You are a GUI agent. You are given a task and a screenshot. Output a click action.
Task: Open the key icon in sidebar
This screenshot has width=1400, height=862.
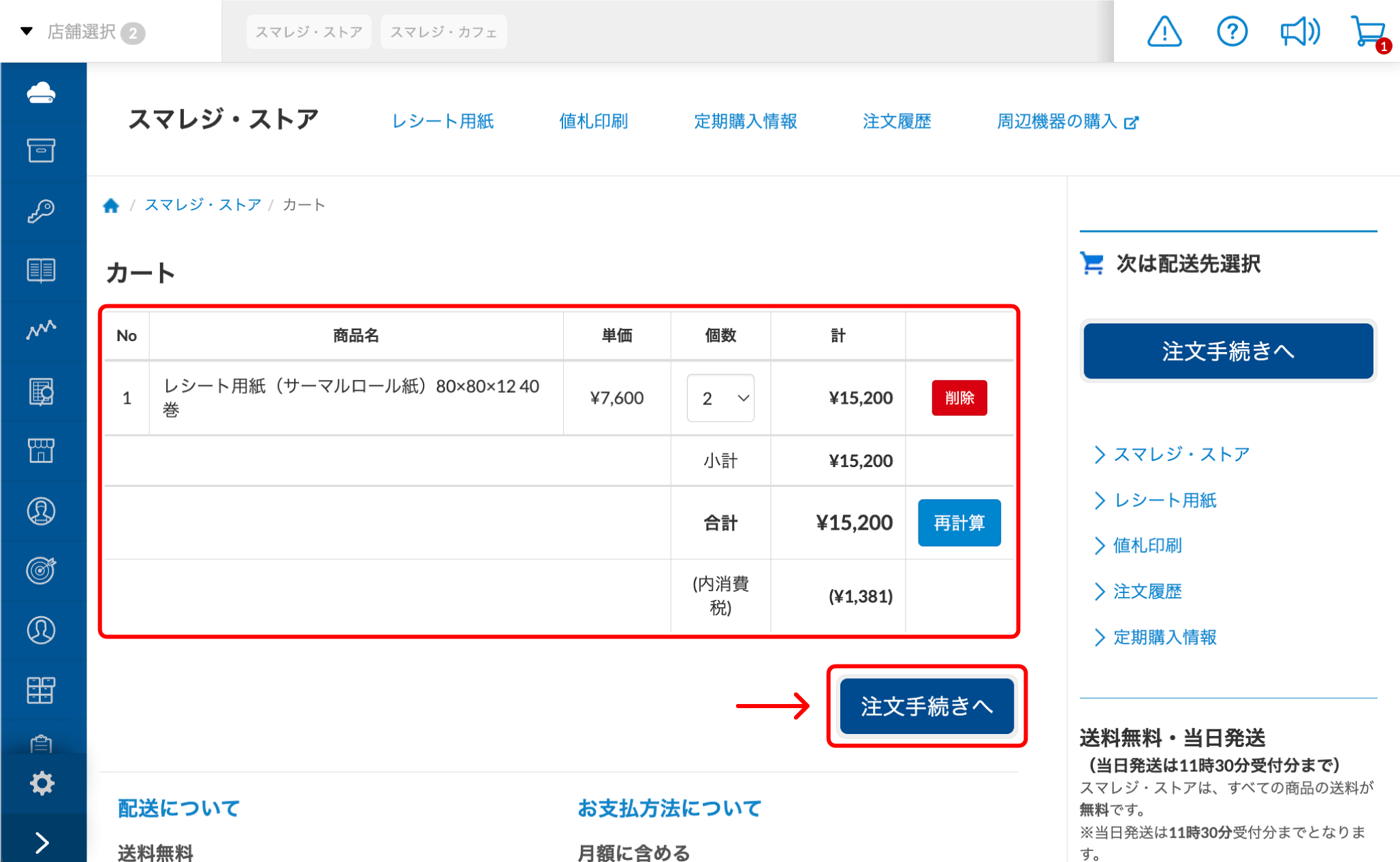(x=42, y=210)
